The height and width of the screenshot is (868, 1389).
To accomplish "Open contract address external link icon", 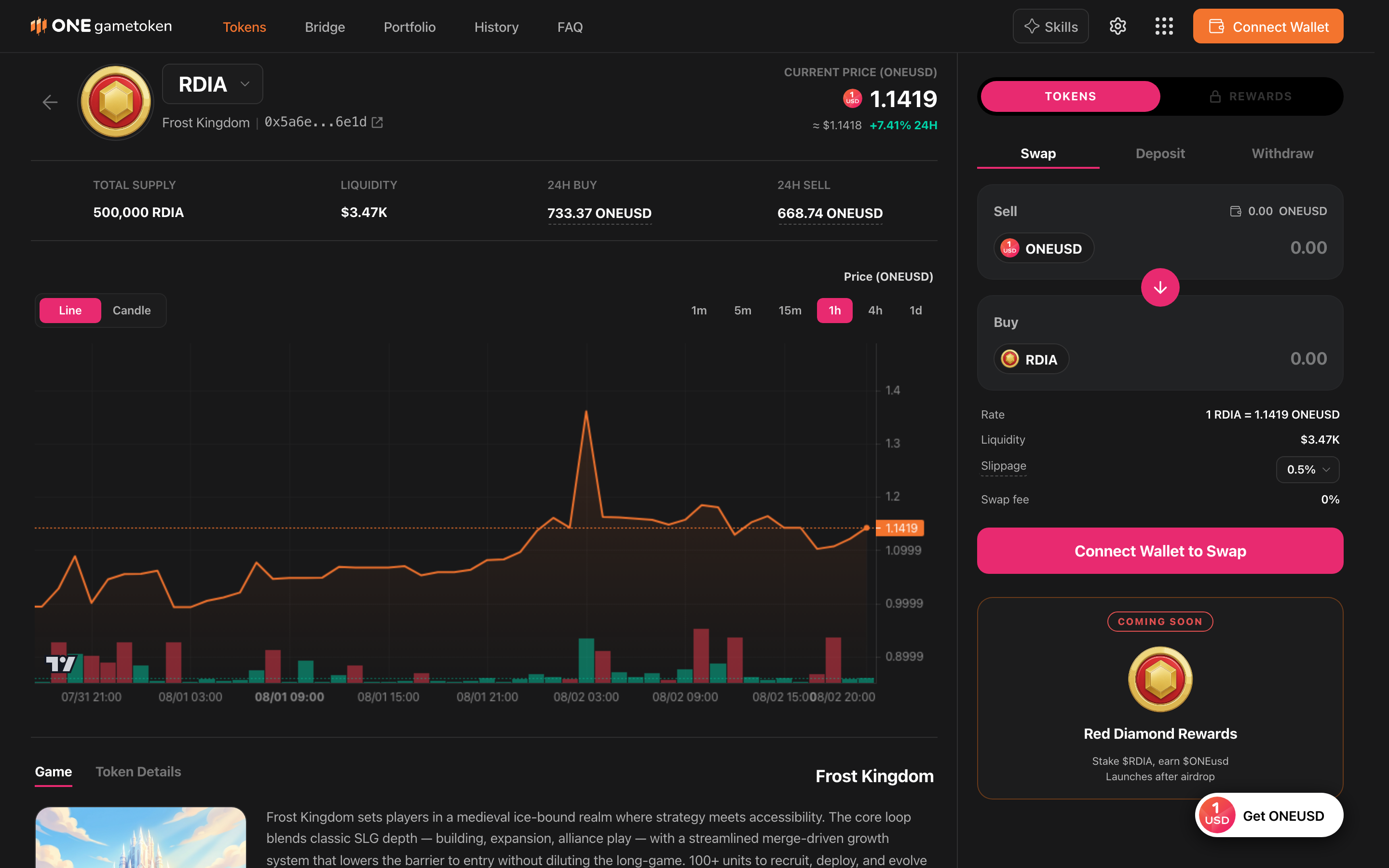I will click(377, 122).
